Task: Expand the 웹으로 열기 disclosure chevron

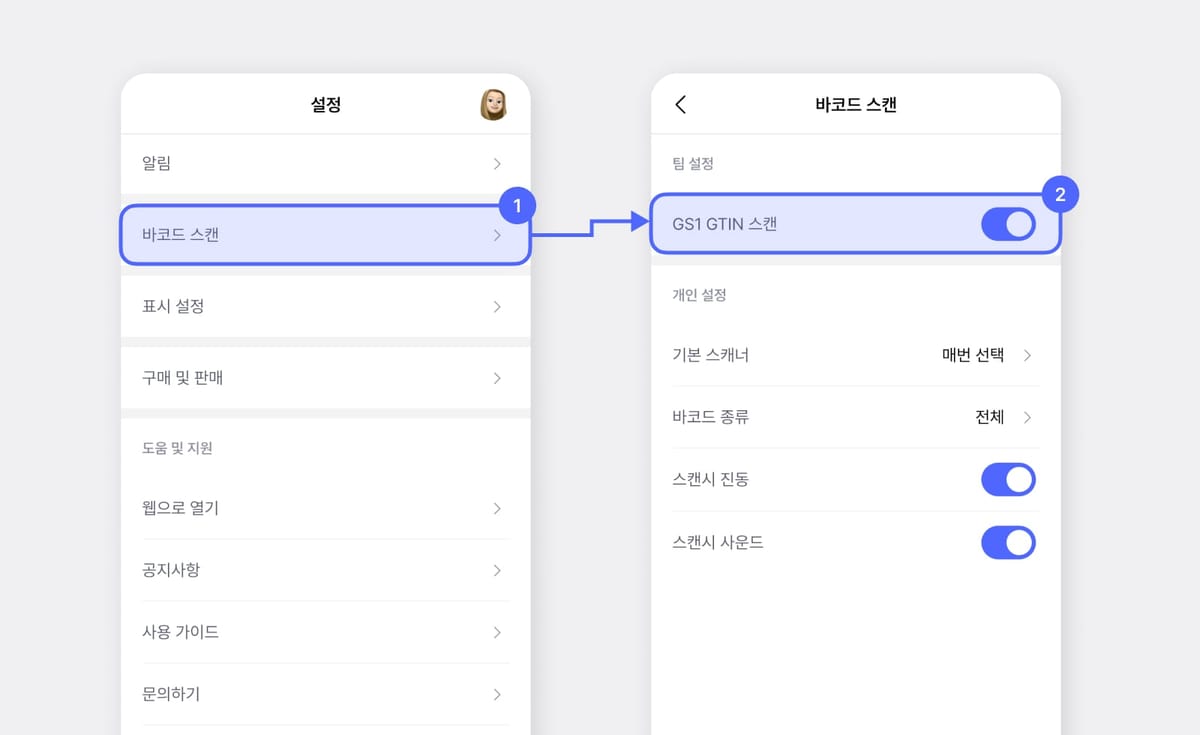Action: pos(497,508)
